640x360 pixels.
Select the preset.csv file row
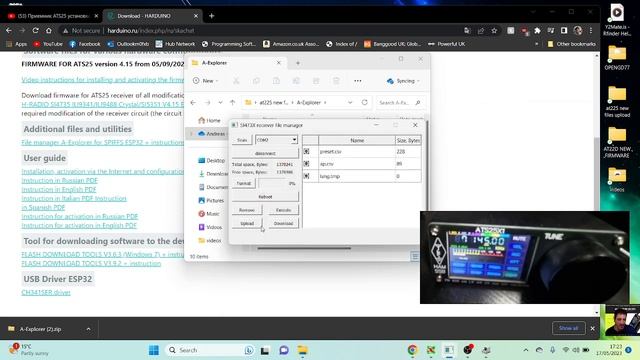(362, 151)
